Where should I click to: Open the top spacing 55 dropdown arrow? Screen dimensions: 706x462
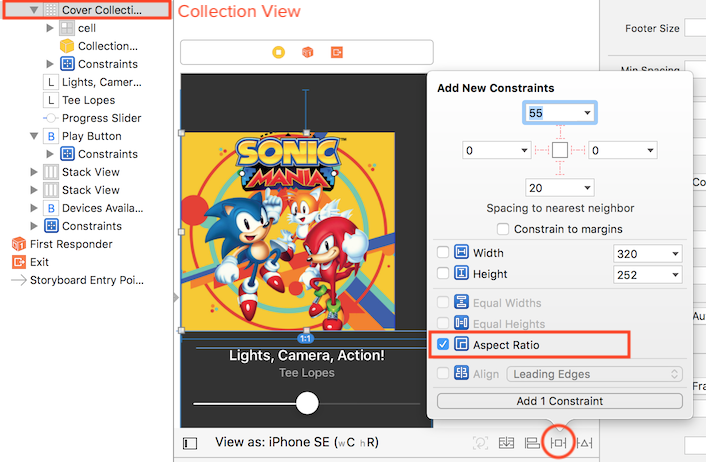[587, 113]
